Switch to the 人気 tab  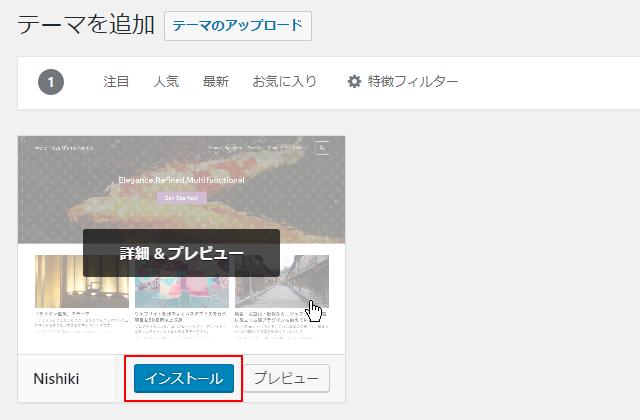click(166, 82)
